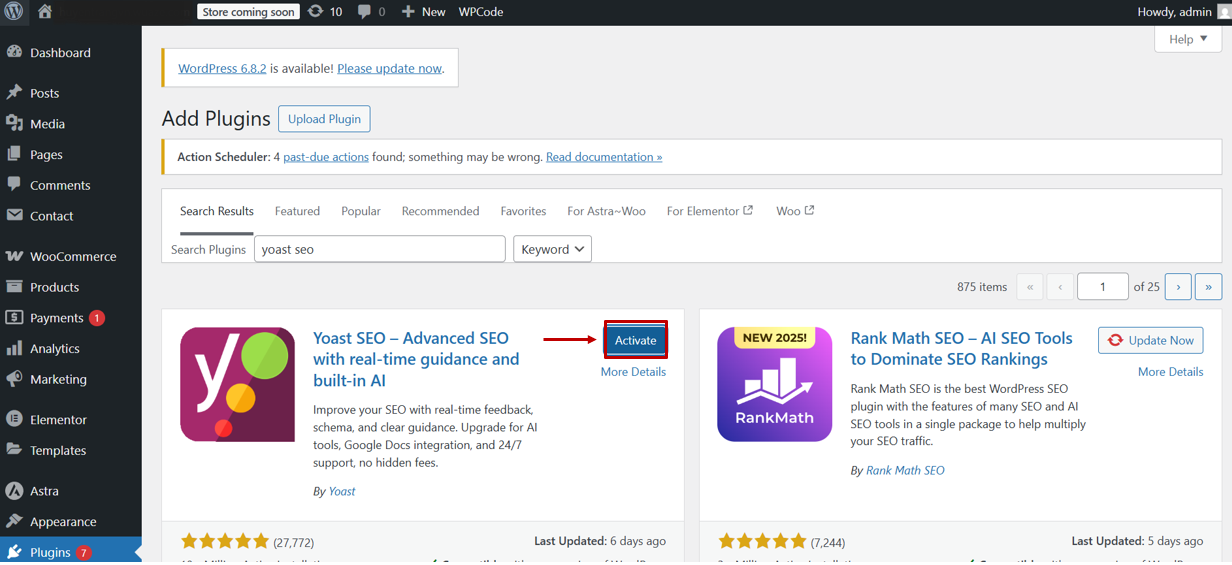This screenshot has width=1232, height=565.
Task: Switch to Popular tab
Action: (361, 211)
